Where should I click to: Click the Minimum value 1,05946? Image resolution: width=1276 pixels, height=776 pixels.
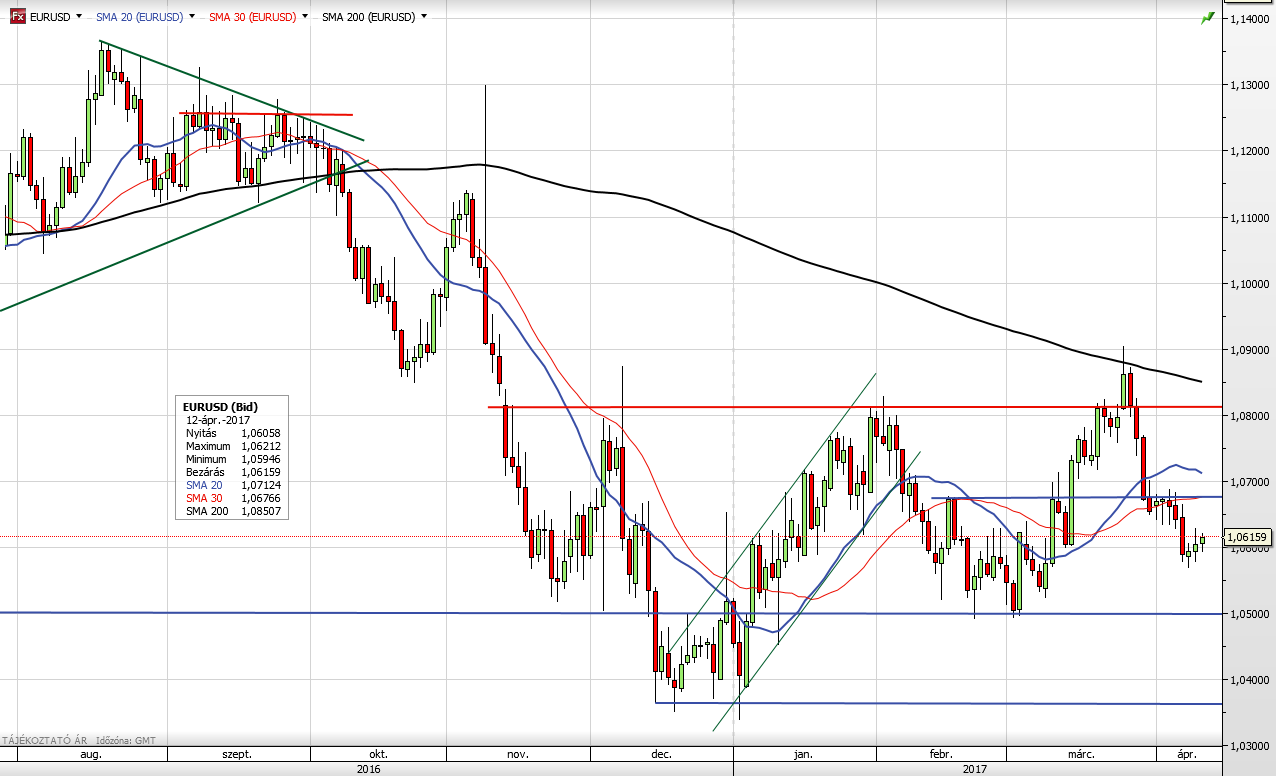(261, 459)
